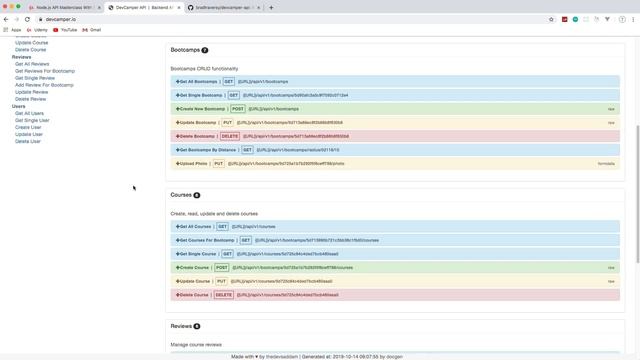Jump to the Users sidebar heading
Screen dimensions: 640x360
click(x=18, y=106)
